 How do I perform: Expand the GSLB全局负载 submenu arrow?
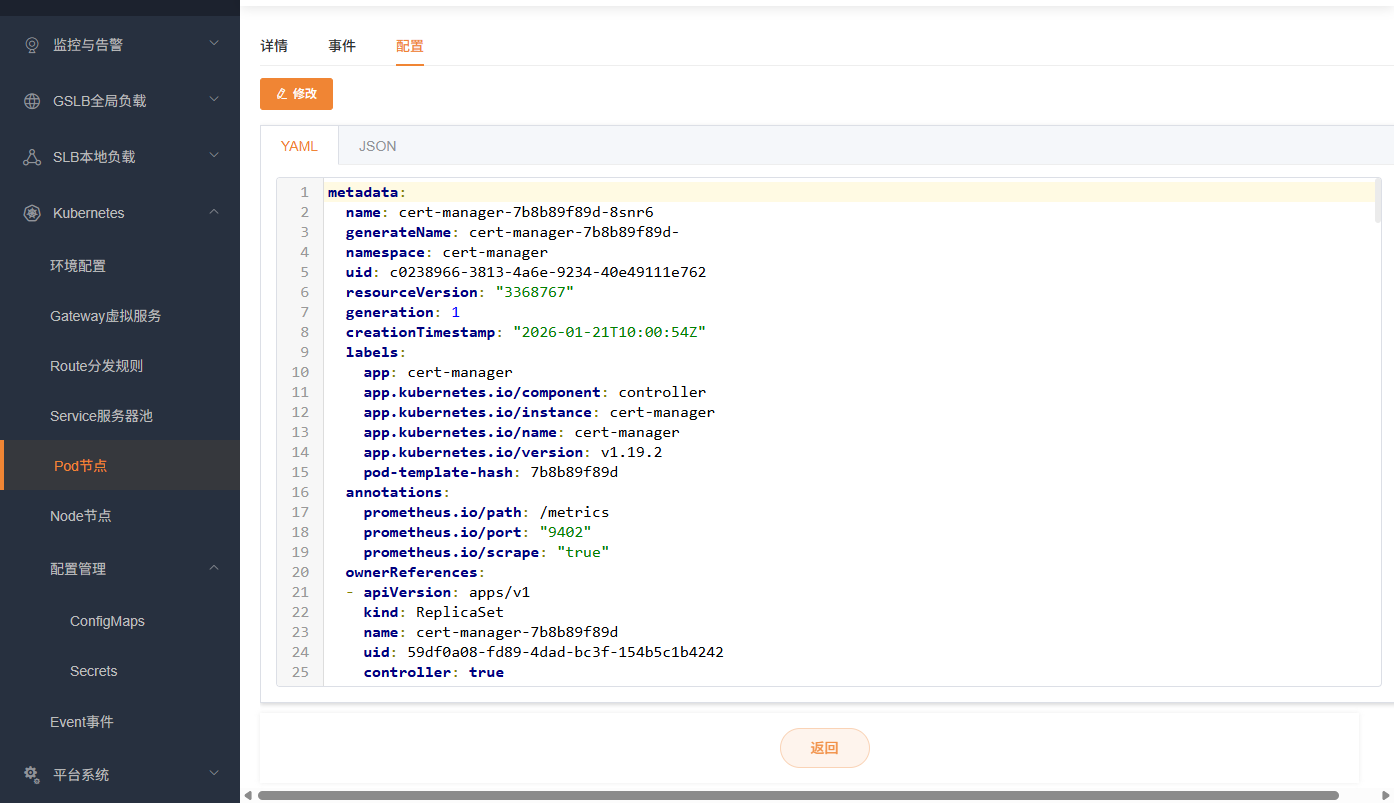coord(214,100)
